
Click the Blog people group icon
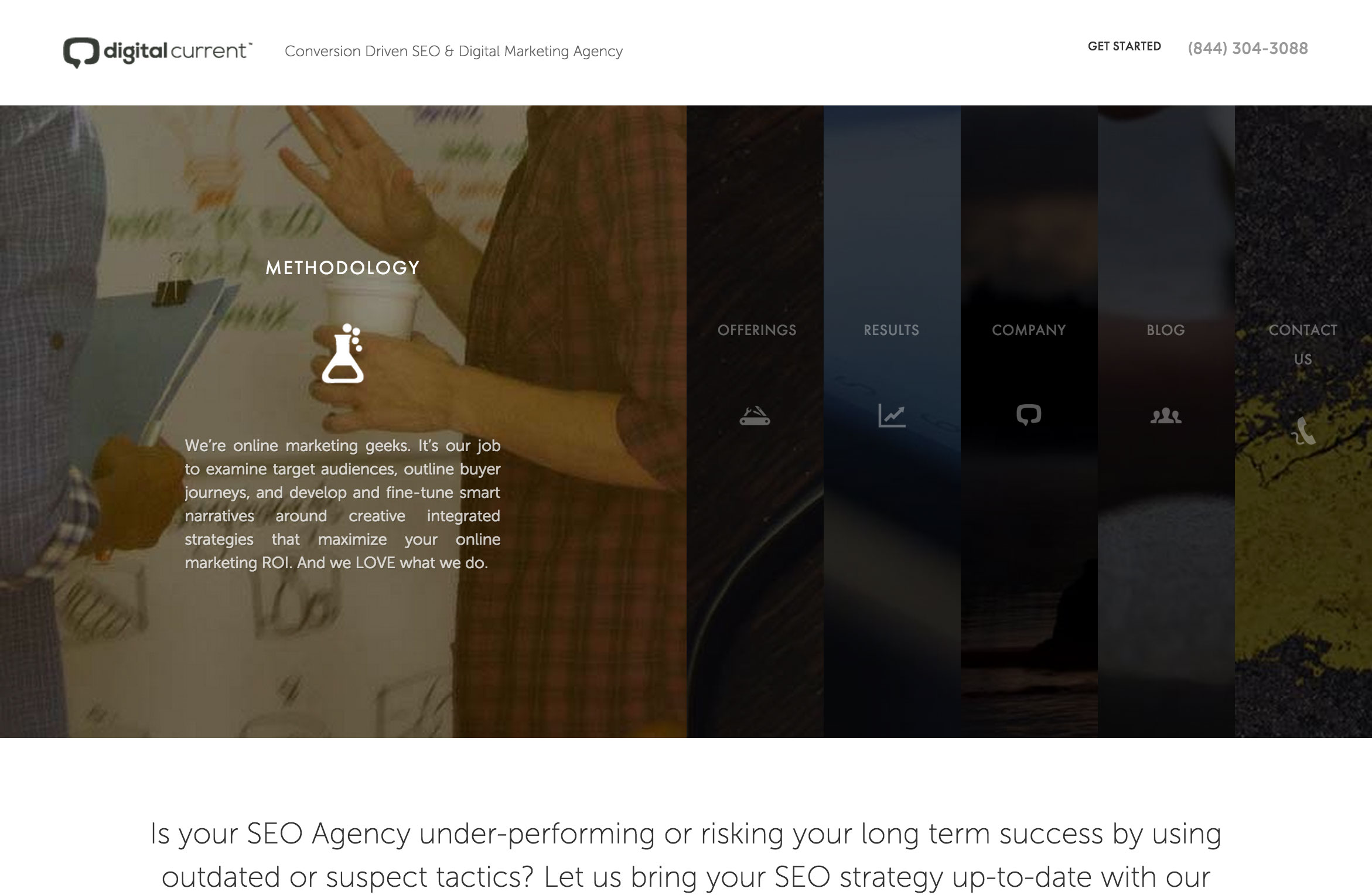click(x=1166, y=416)
